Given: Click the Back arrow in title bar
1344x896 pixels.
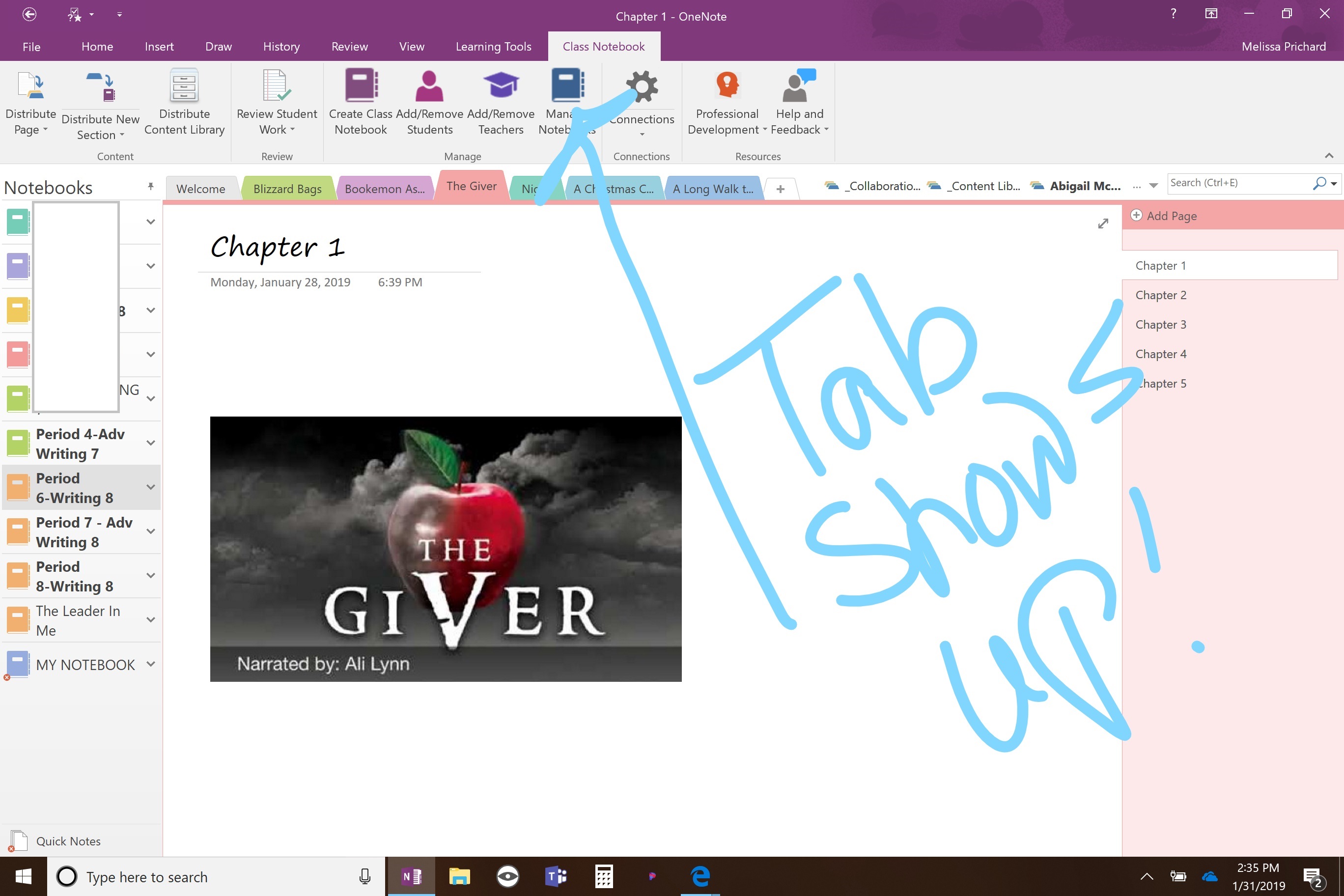Looking at the screenshot, I should click(x=29, y=14).
